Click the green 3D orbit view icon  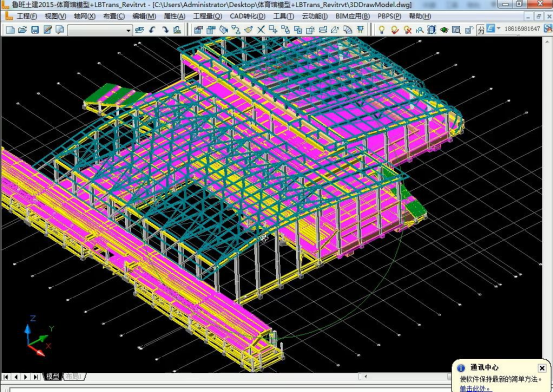tap(444, 30)
